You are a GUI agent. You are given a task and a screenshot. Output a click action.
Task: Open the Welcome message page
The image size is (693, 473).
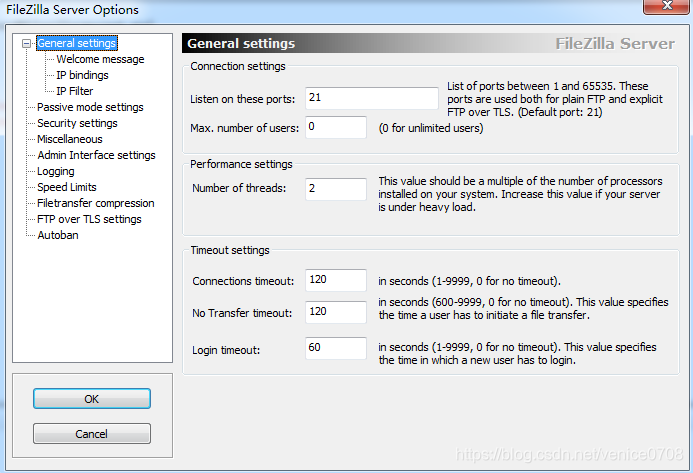(100, 59)
